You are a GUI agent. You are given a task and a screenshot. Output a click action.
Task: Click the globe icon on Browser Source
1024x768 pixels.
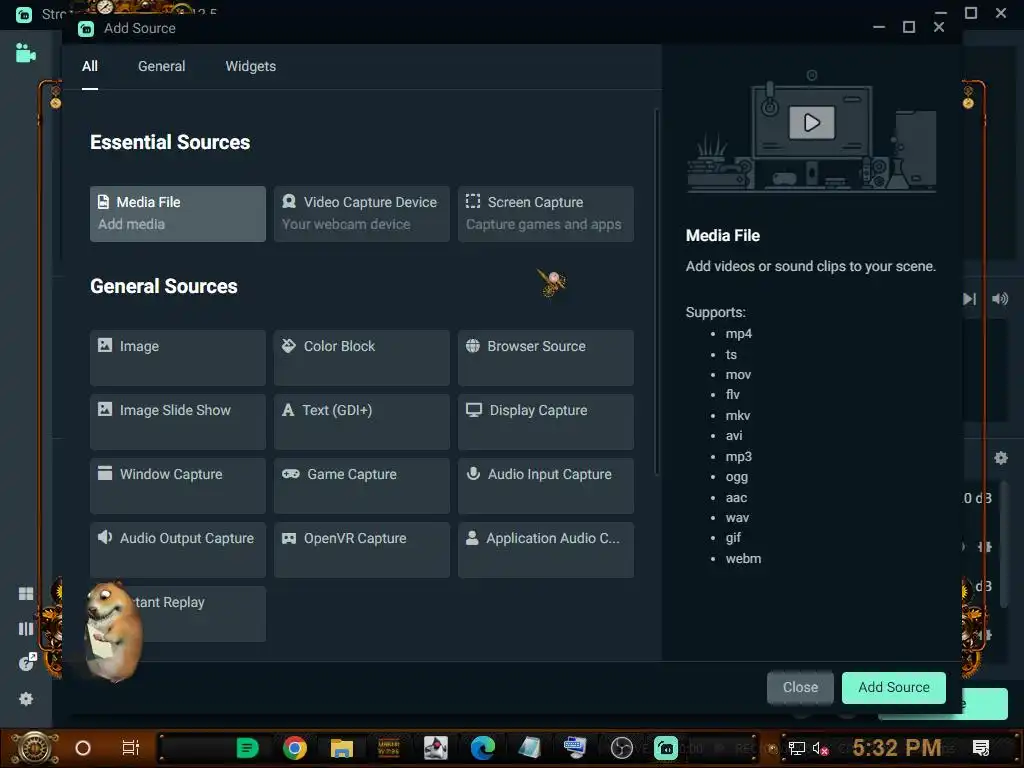tap(473, 345)
